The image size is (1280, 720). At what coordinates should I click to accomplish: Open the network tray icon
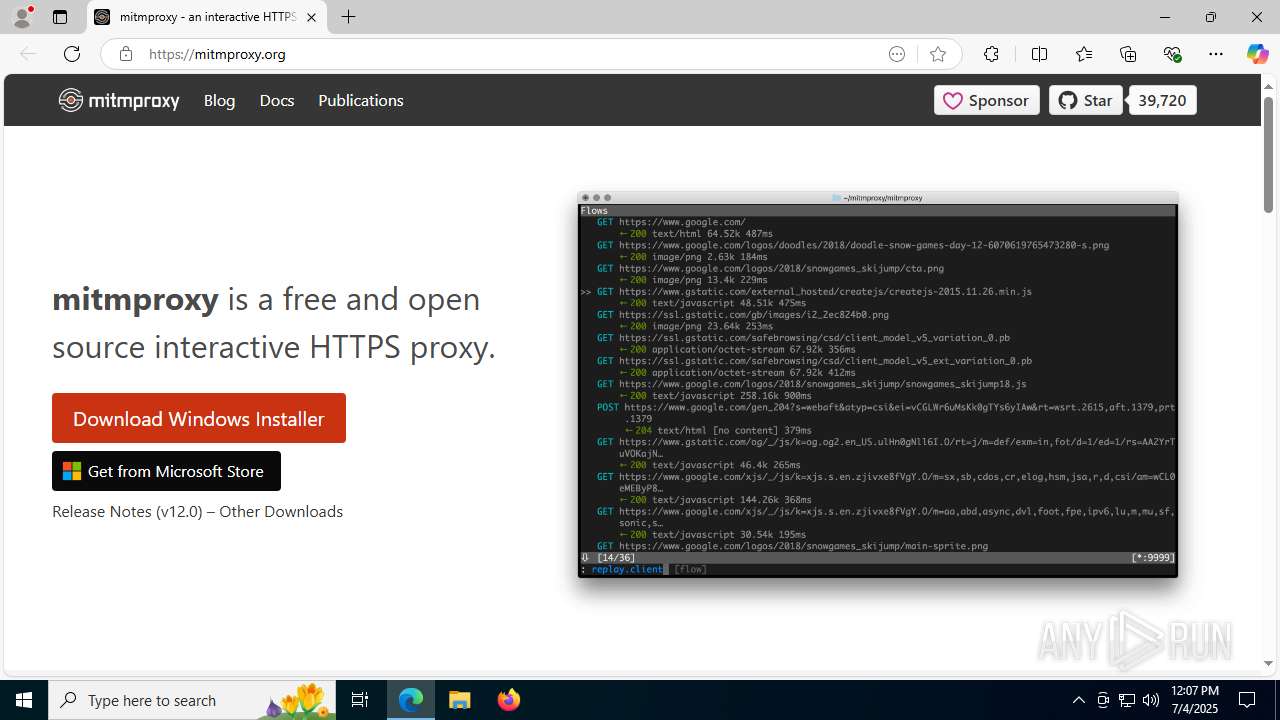1127,700
